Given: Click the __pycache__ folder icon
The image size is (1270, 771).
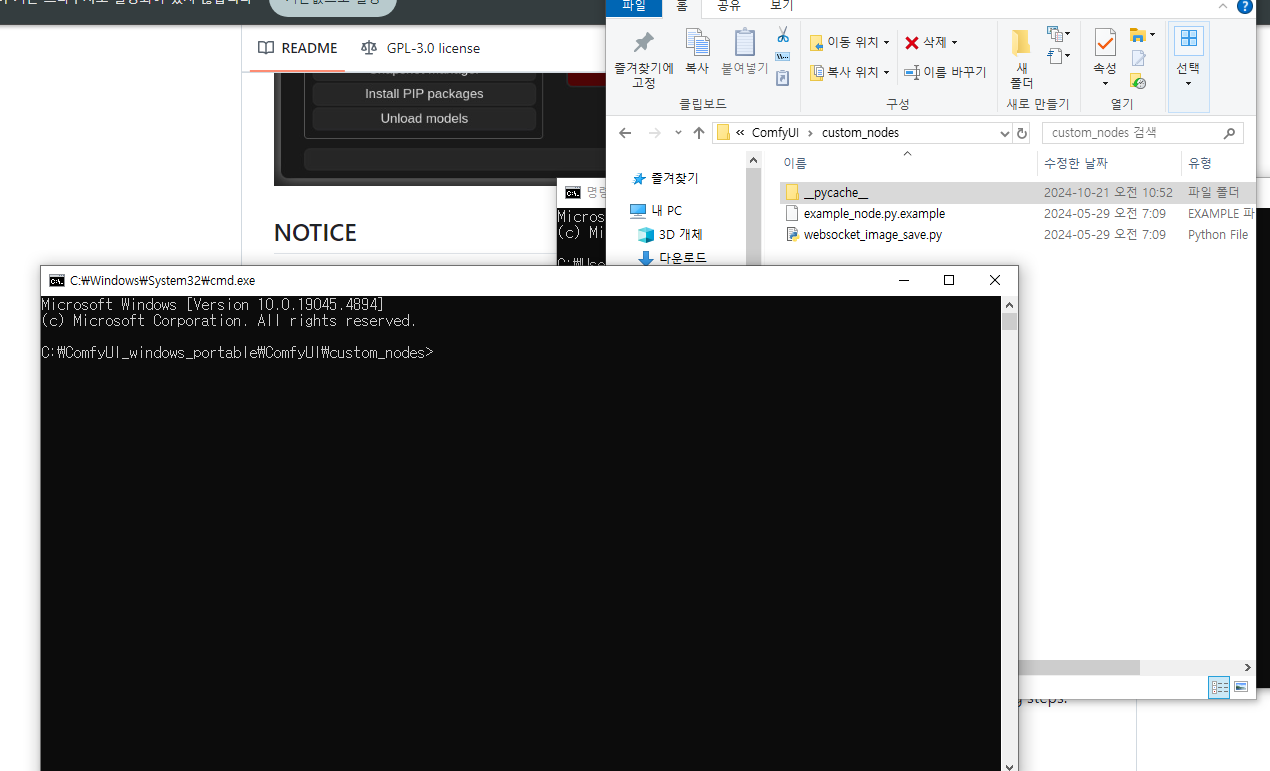Looking at the screenshot, I should coord(792,192).
